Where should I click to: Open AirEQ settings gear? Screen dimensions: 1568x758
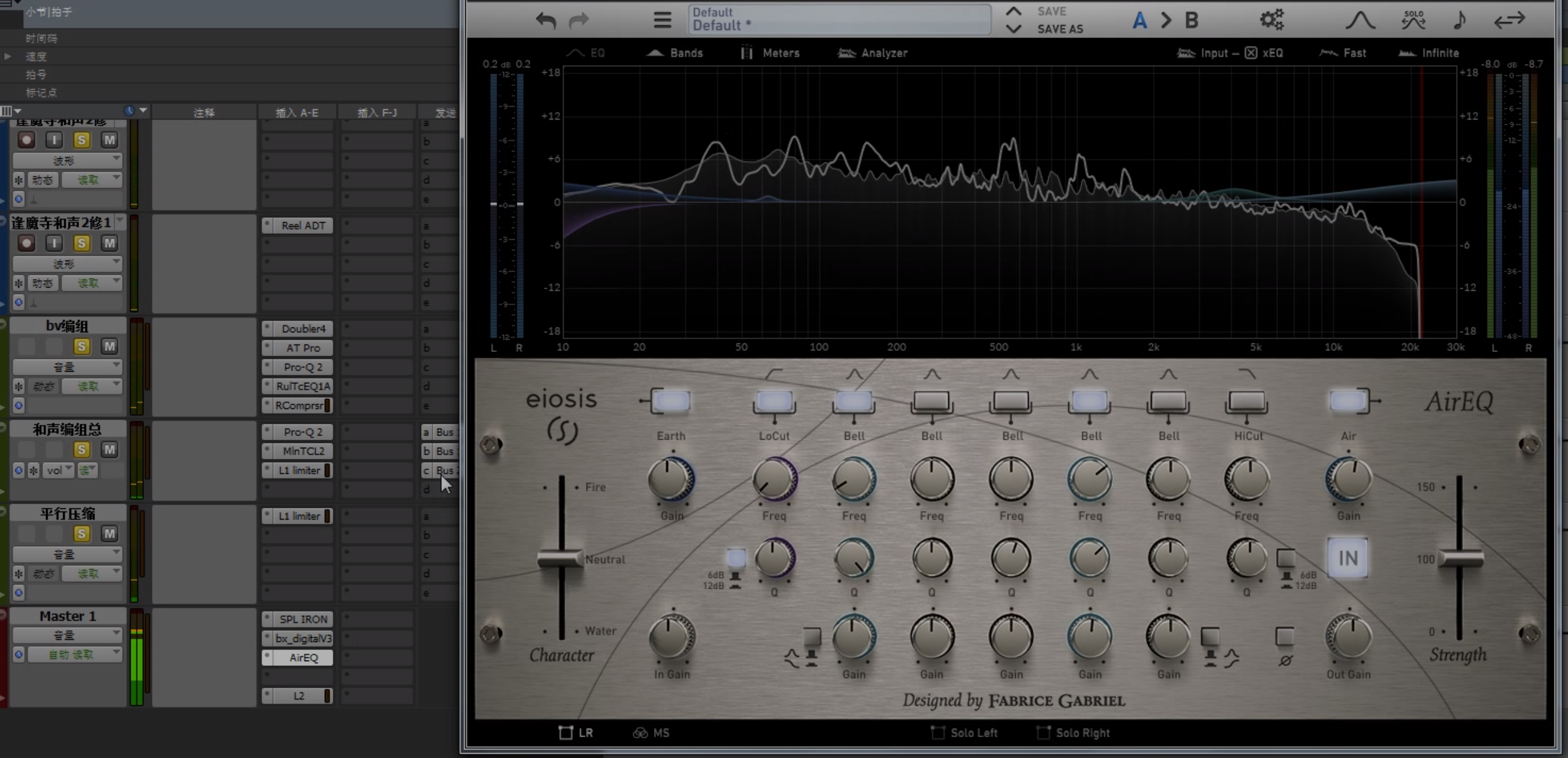coord(1271,20)
